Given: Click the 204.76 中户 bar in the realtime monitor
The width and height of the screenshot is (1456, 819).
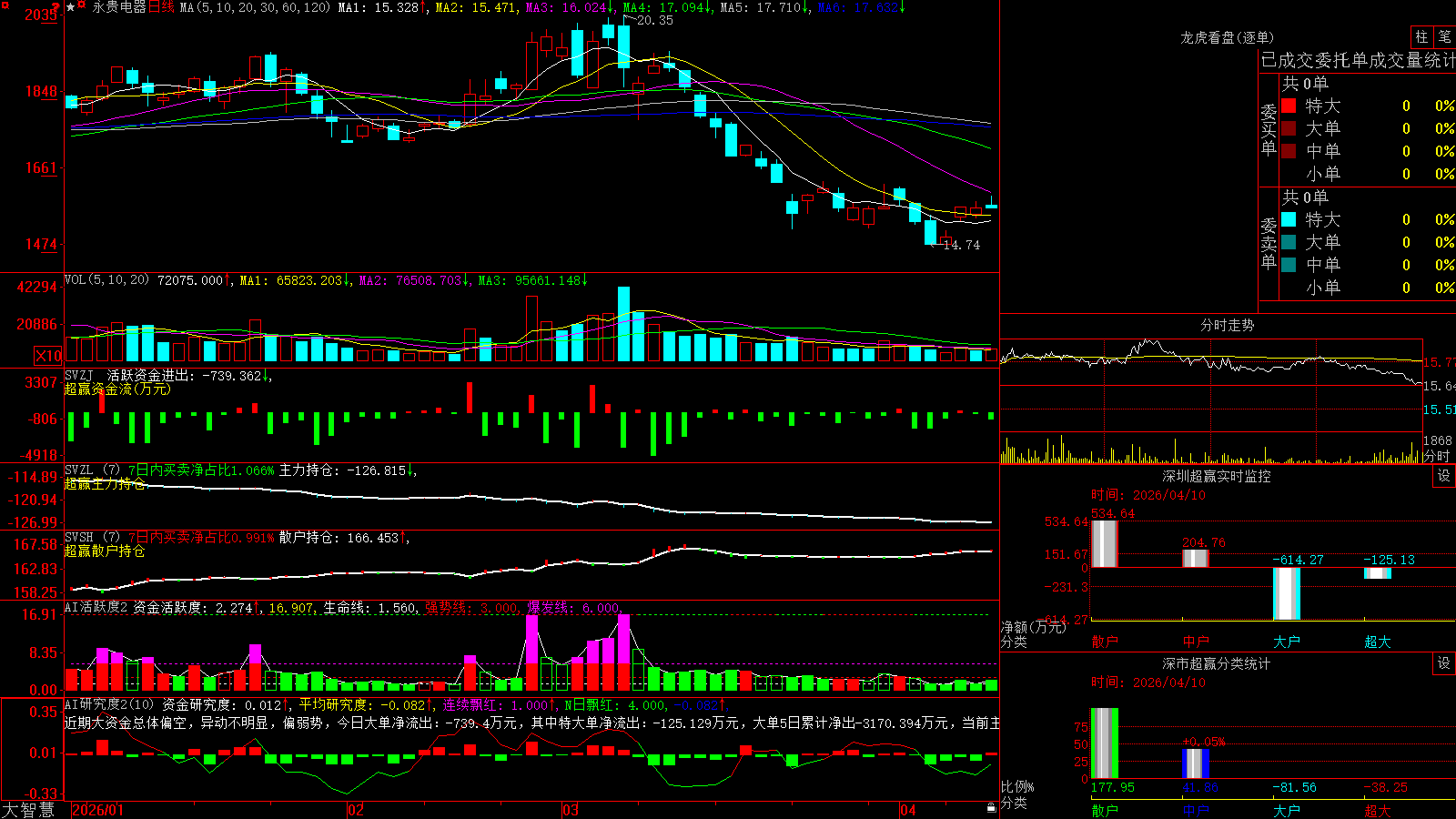Looking at the screenshot, I should [1196, 559].
